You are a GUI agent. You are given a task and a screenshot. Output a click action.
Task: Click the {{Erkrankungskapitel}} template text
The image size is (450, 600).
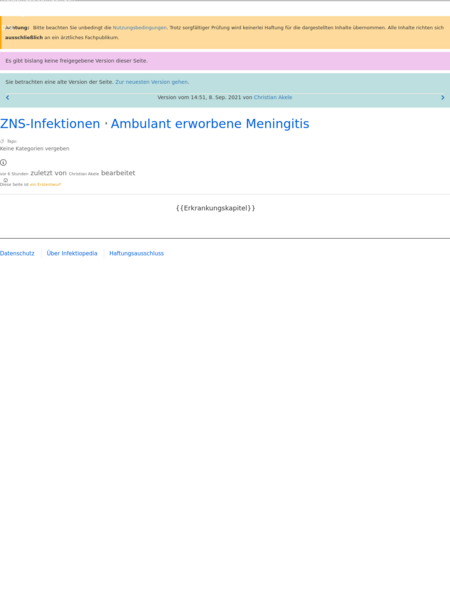click(x=215, y=208)
